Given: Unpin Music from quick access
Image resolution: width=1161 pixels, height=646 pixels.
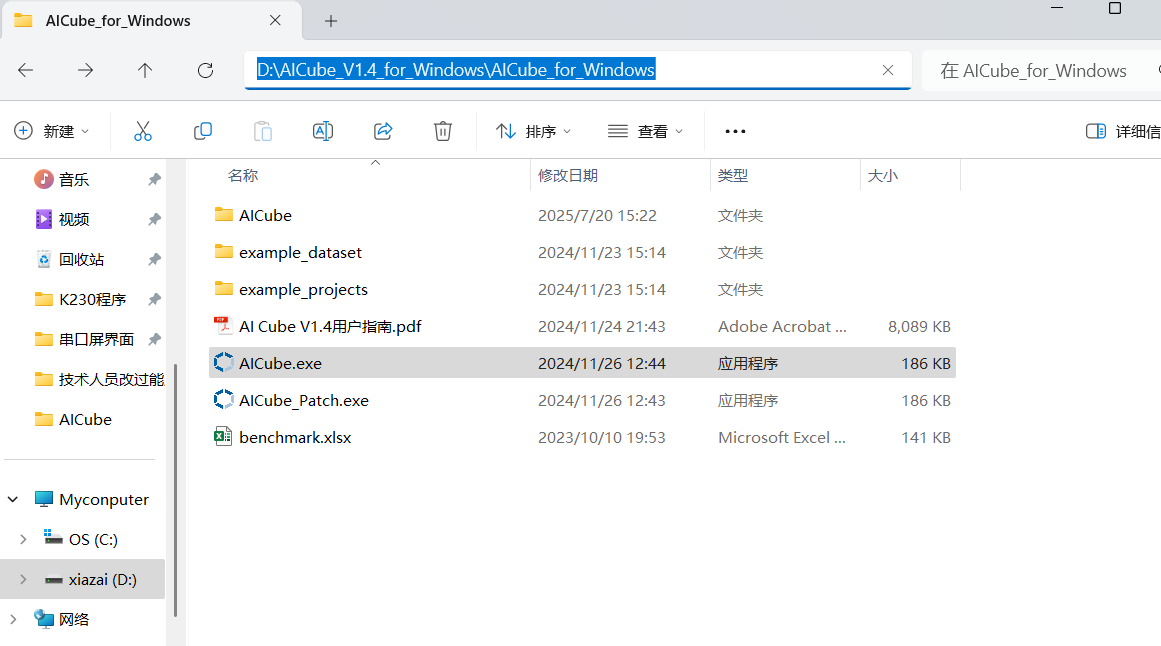Looking at the screenshot, I should click(154, 179).
